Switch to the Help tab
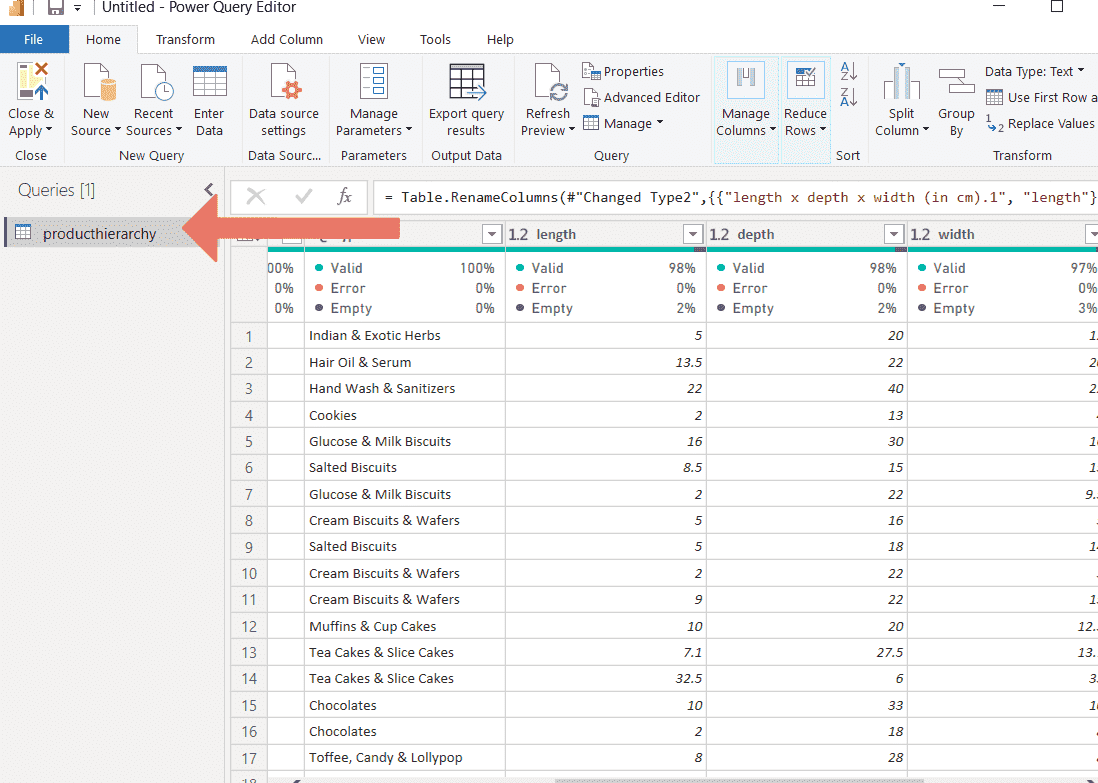 (500, 40)
